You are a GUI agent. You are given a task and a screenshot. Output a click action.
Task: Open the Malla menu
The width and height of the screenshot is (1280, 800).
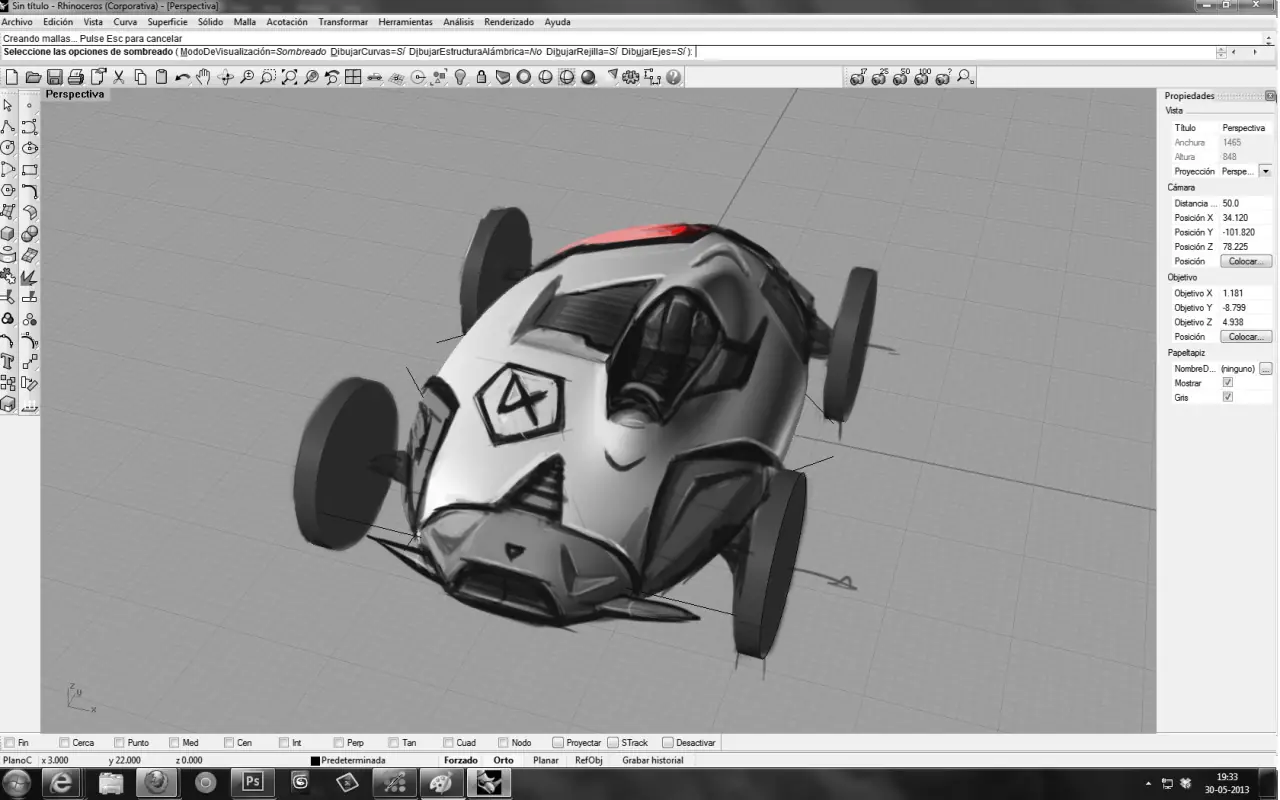pyautogui.click(x=243, y=22)
